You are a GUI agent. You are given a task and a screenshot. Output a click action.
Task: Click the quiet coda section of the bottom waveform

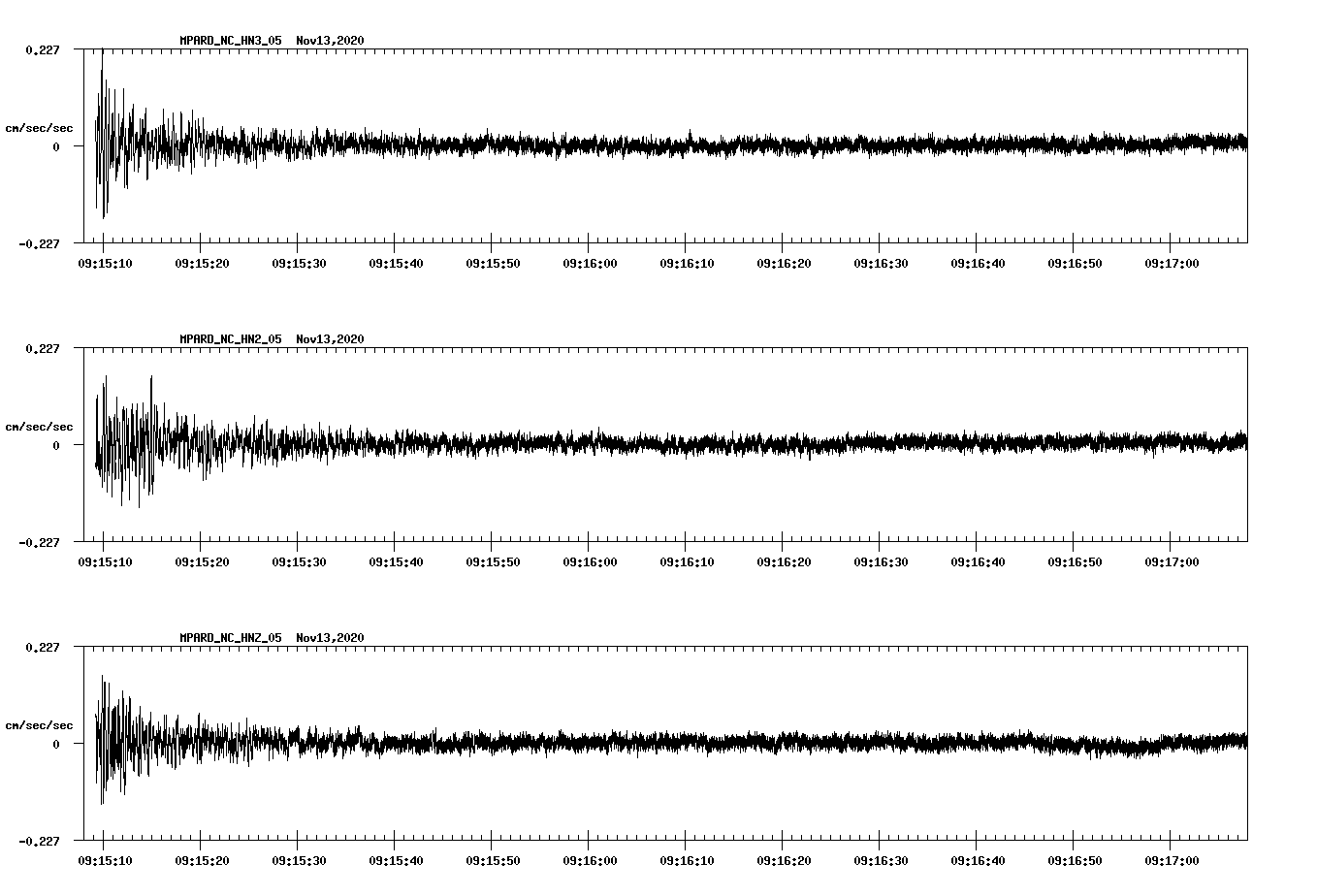[970, 744]
